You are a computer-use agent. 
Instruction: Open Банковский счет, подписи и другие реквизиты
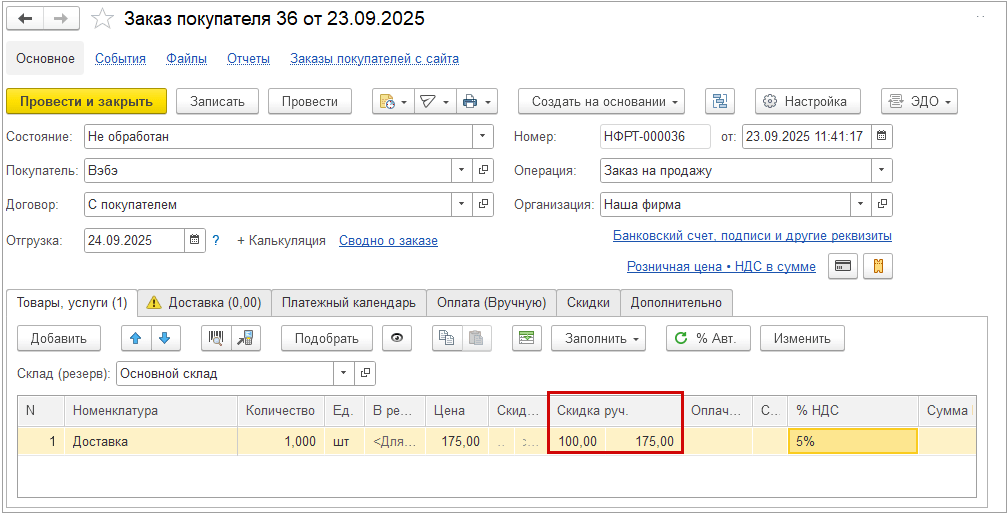tap(752, 236)
